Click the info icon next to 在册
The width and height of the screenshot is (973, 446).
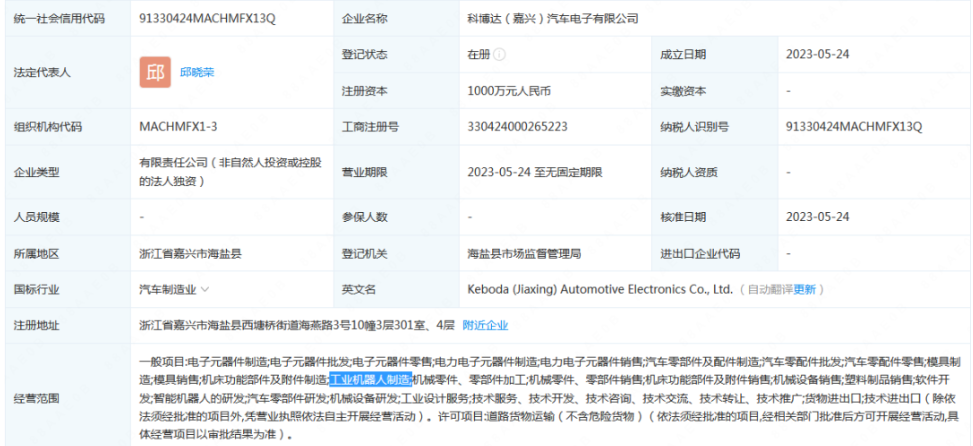500,55
